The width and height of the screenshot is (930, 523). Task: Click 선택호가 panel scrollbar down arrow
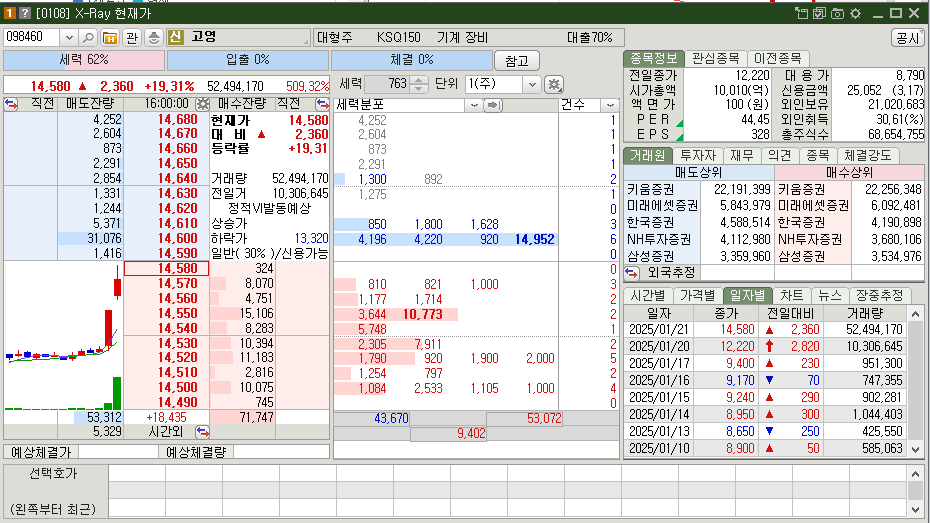click(916, 509)
